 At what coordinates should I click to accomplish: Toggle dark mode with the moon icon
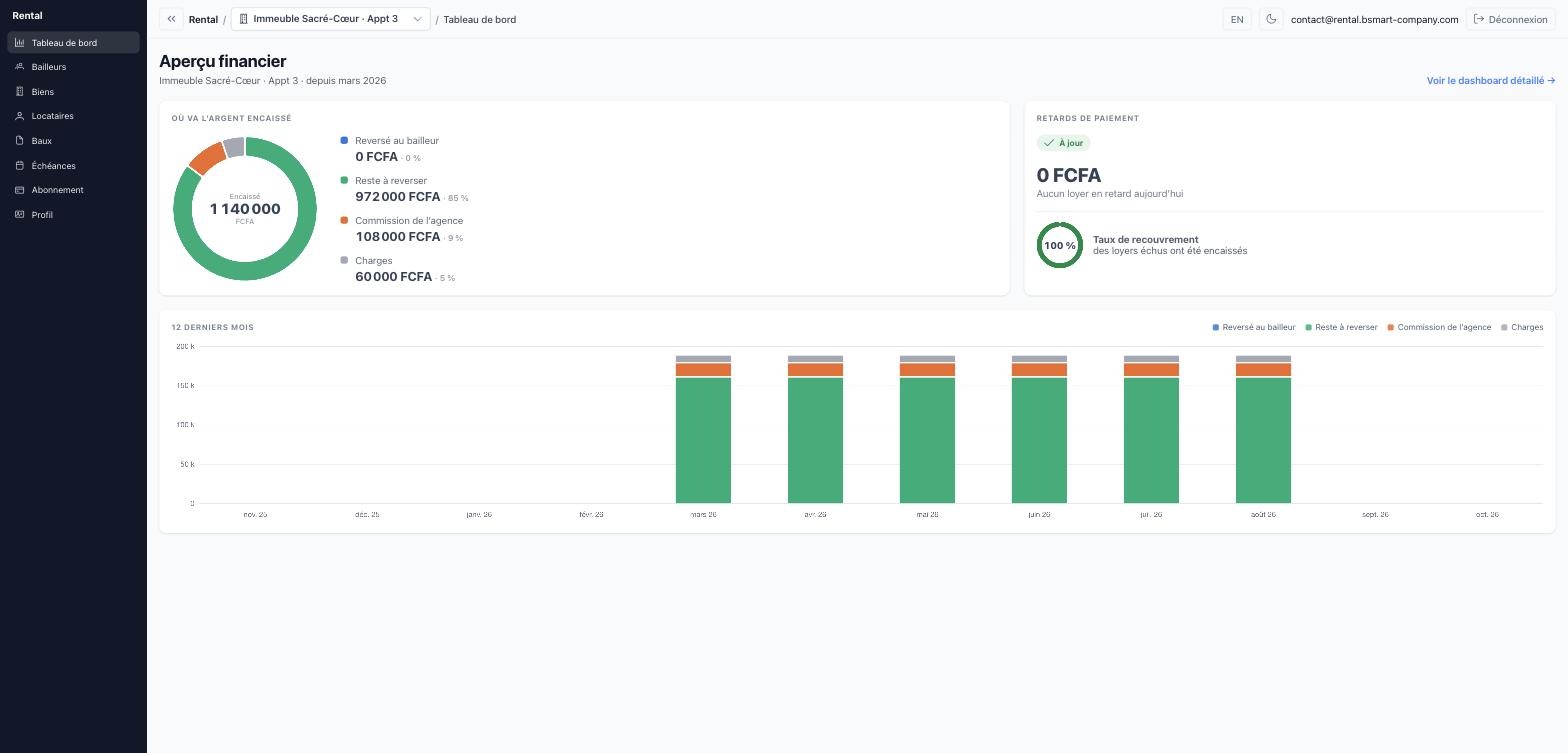(x=1271, y=19)
